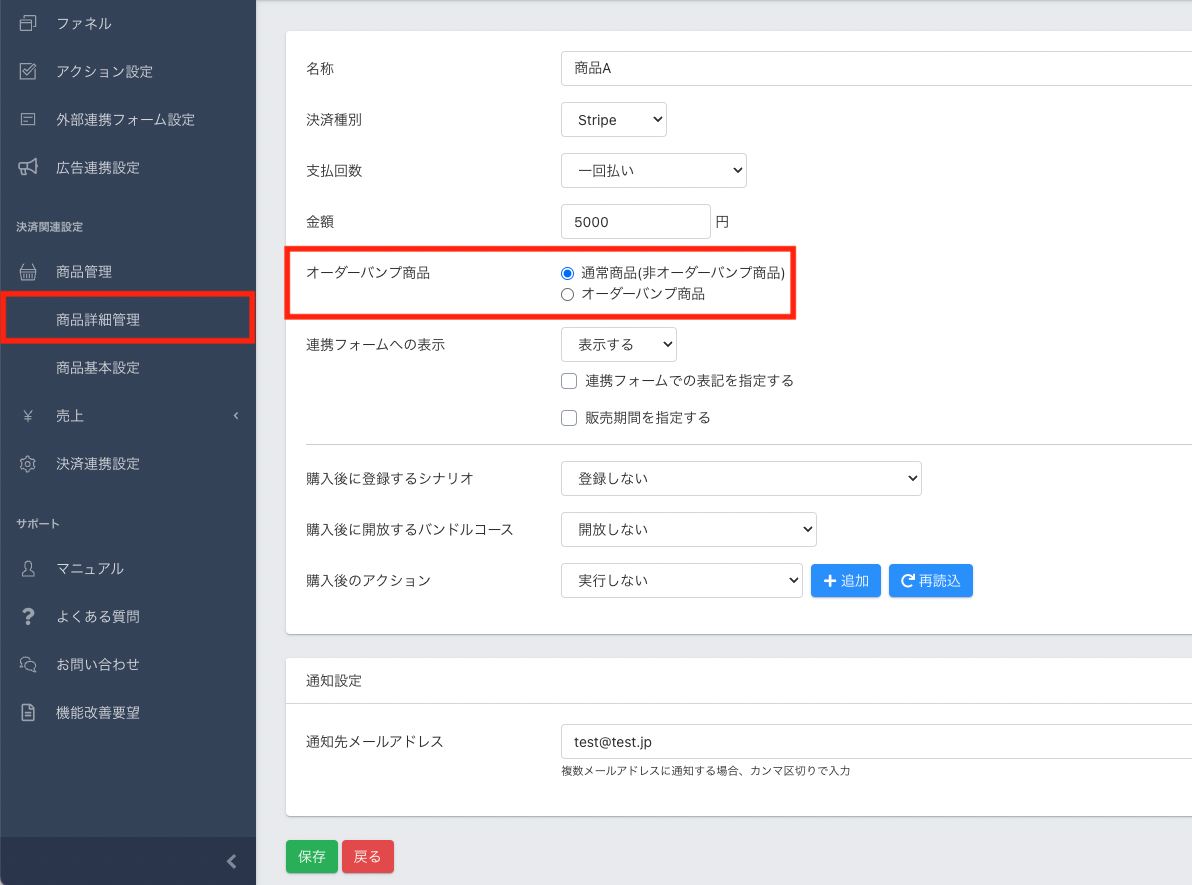Go to 商品基本設定 in the sidebar
Image resolution: width=1192 pixels, height=885 pixels.
tap(98, 368)
